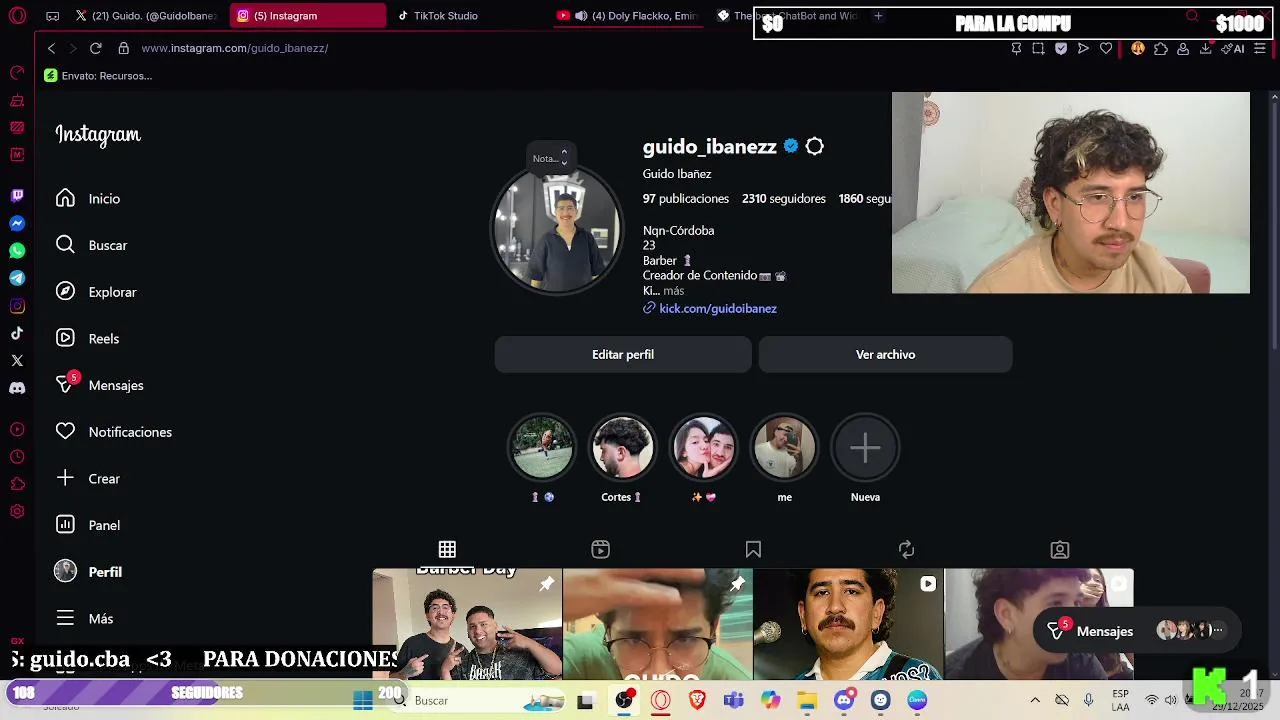This screenshot has width=1280, height=720.
Task: Open the Explorar page
Action: 96,292
